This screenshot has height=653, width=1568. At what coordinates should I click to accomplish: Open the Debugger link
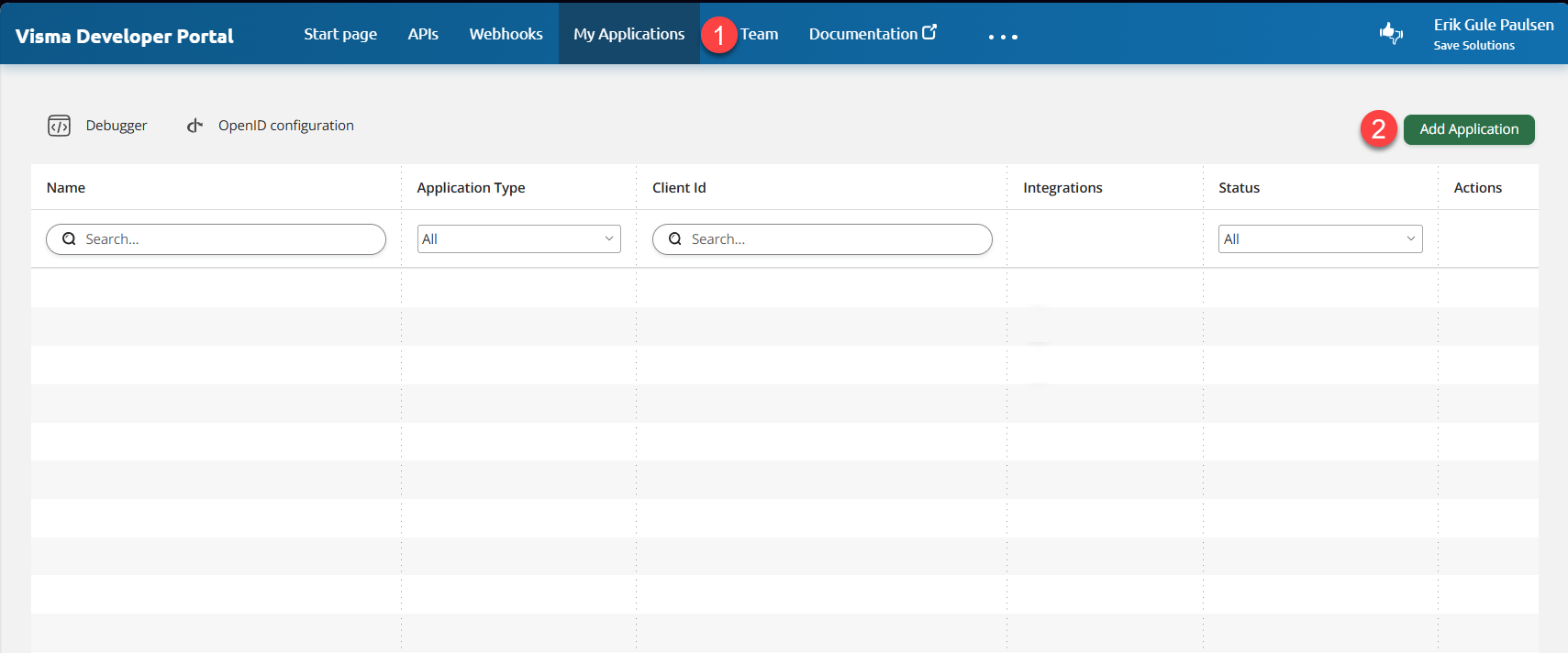point(117,126)
